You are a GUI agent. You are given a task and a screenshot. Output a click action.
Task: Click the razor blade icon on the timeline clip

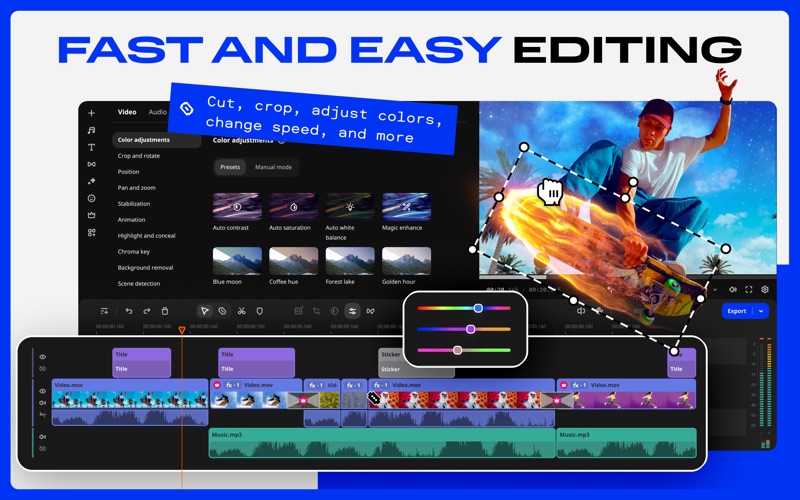pyautogui.click(x=374, y=398)
